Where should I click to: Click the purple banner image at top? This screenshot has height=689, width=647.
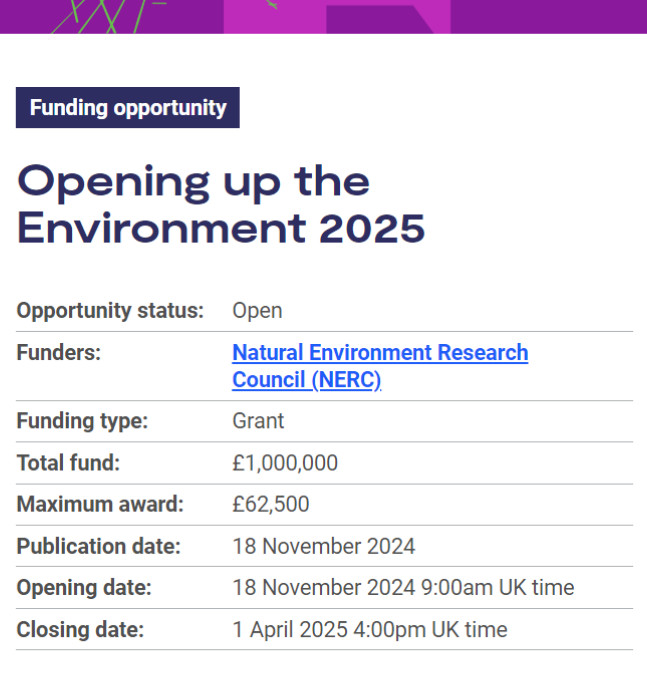click(x=324, y=17)
